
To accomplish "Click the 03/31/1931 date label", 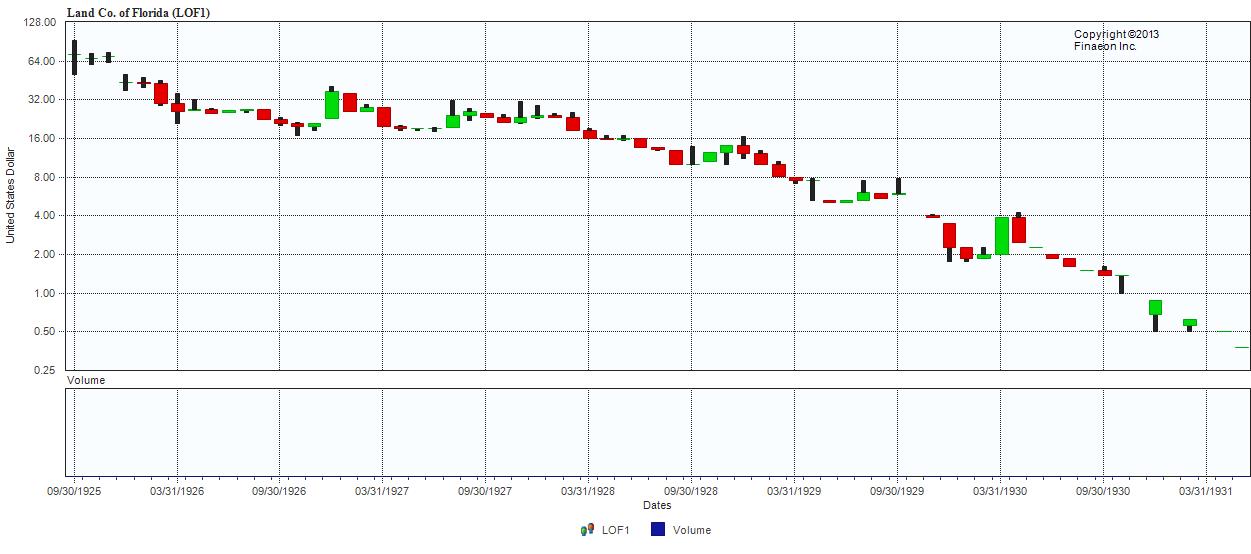I will tap(1206, 491).
